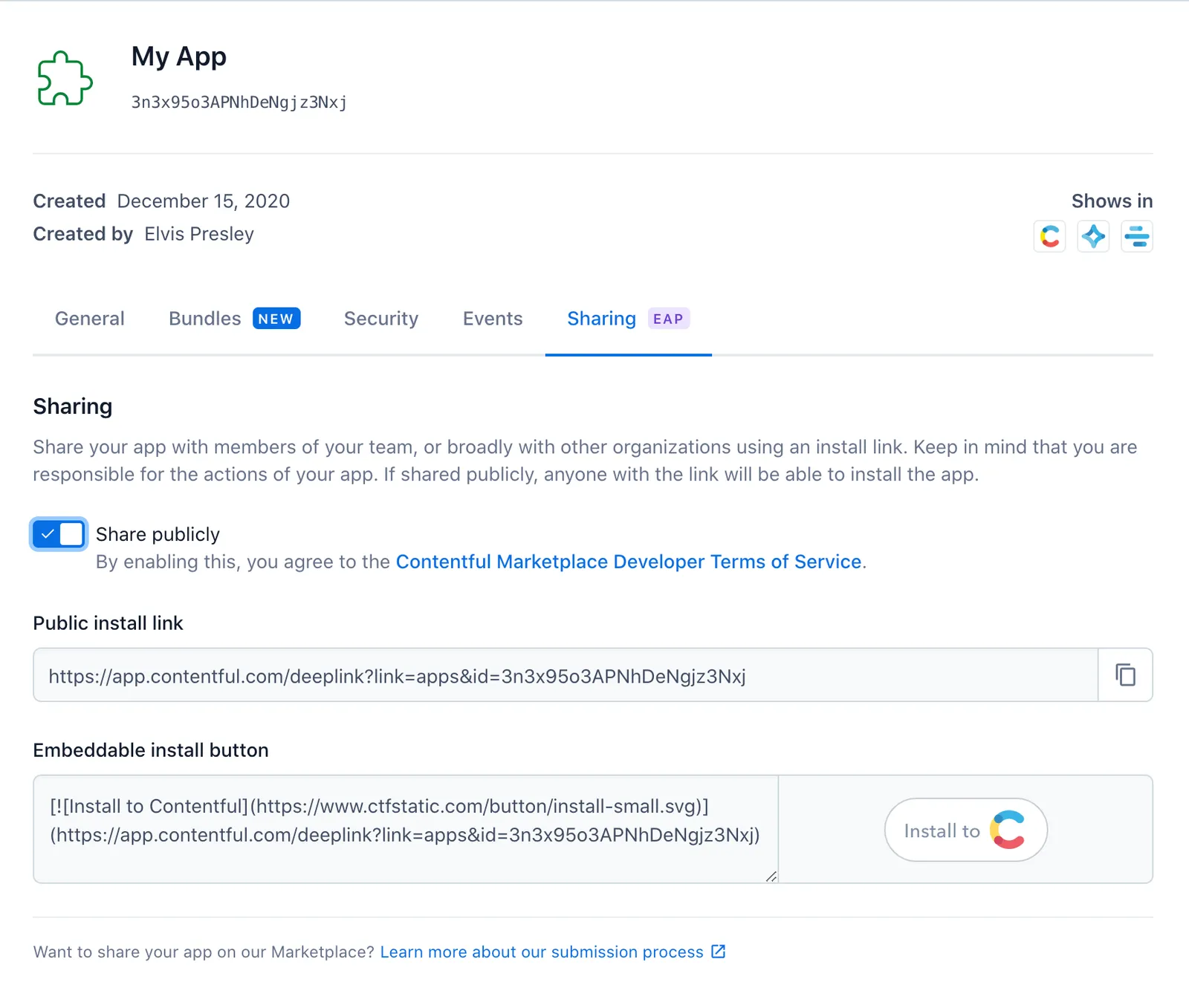The image size is (1189, 1008).
Task: Click the blue star icon under Shows in
Action: point(1093,237)
